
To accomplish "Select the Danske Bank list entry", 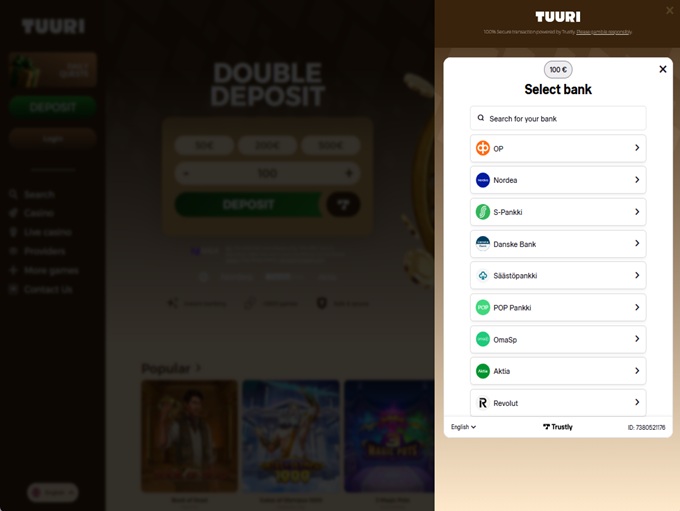I will tap(558, 244).
